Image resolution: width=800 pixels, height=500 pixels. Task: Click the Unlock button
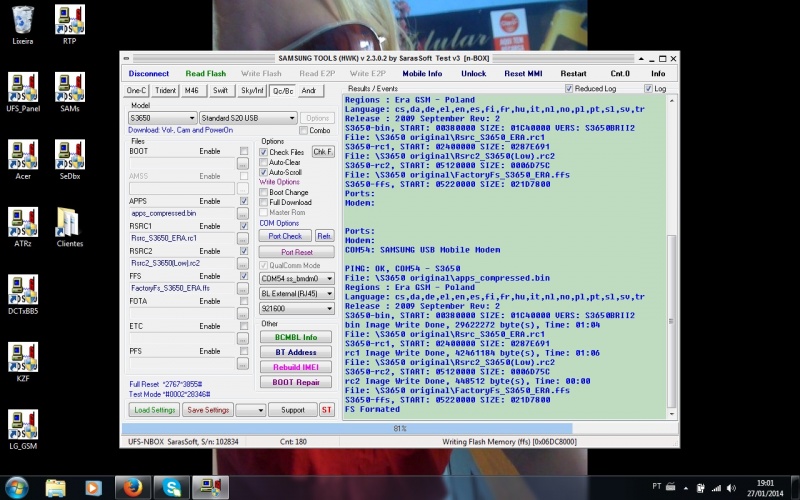coord(473,73)
